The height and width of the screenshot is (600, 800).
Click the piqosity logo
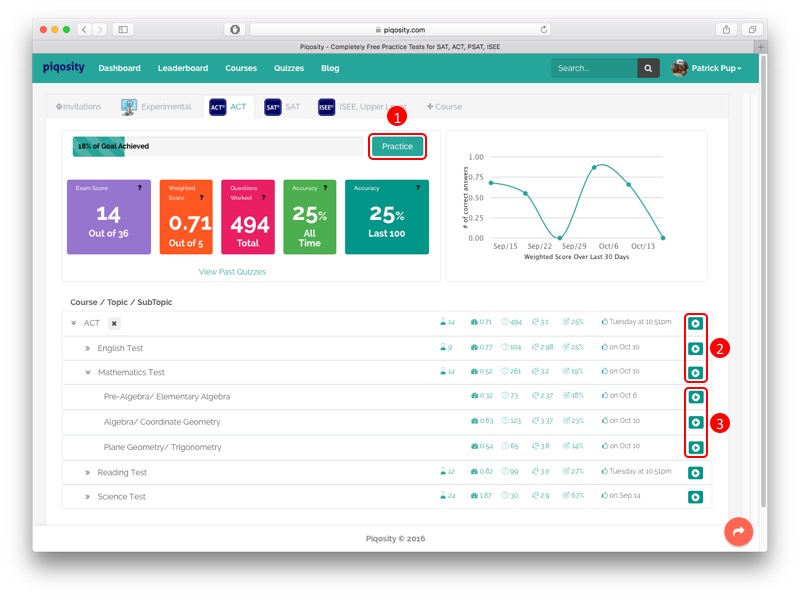(x=64, y=67)
